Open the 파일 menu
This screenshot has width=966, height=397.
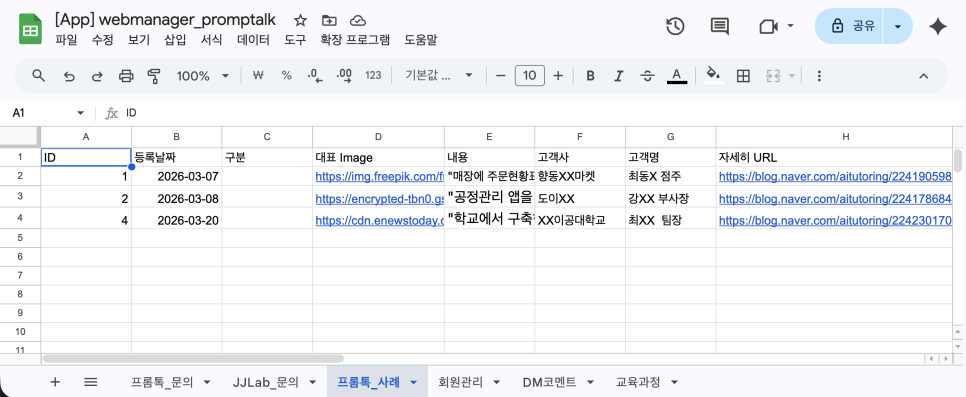(66, 41)
